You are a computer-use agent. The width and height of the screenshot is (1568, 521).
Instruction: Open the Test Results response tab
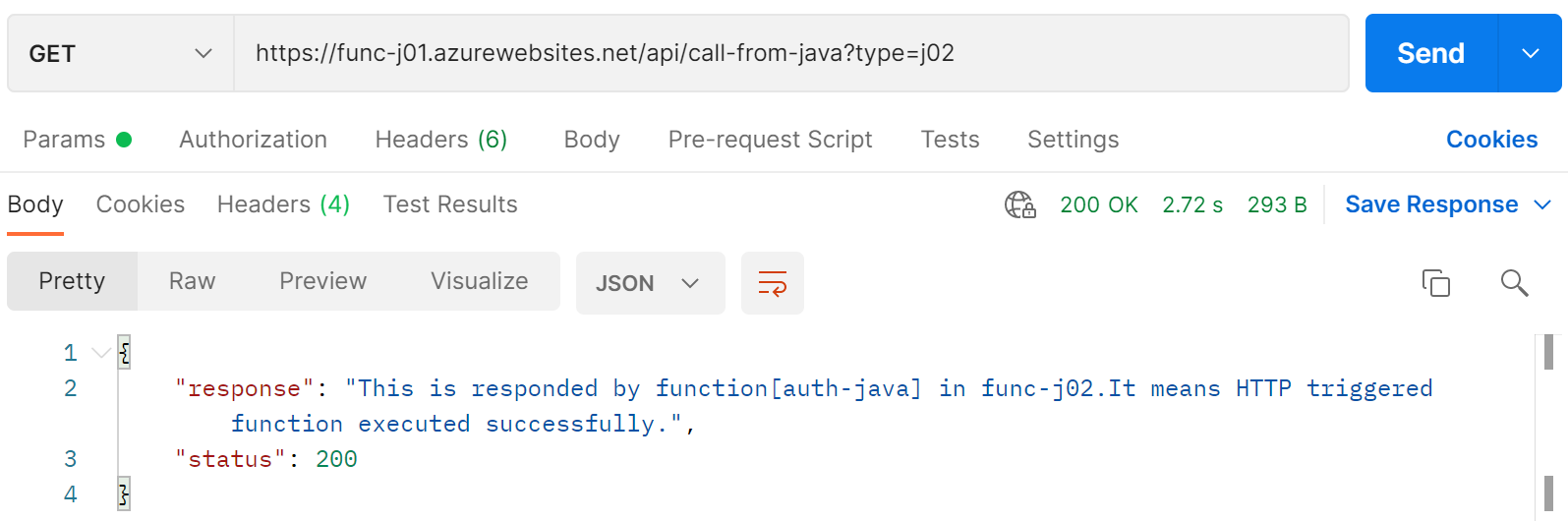point(450,204)
